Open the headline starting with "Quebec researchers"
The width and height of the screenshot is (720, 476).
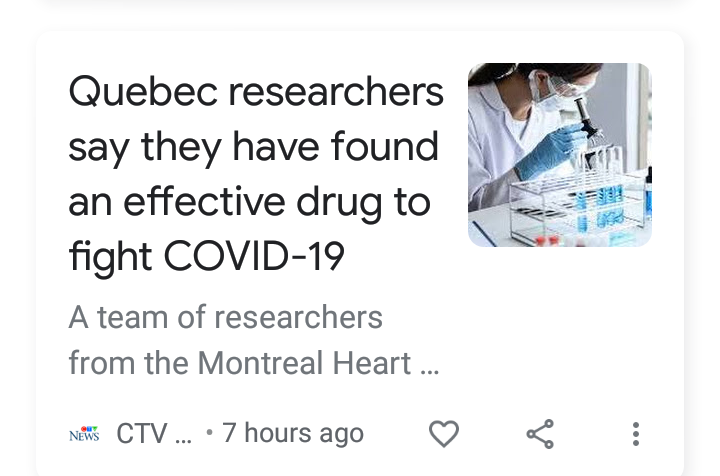tap(255, 92)
